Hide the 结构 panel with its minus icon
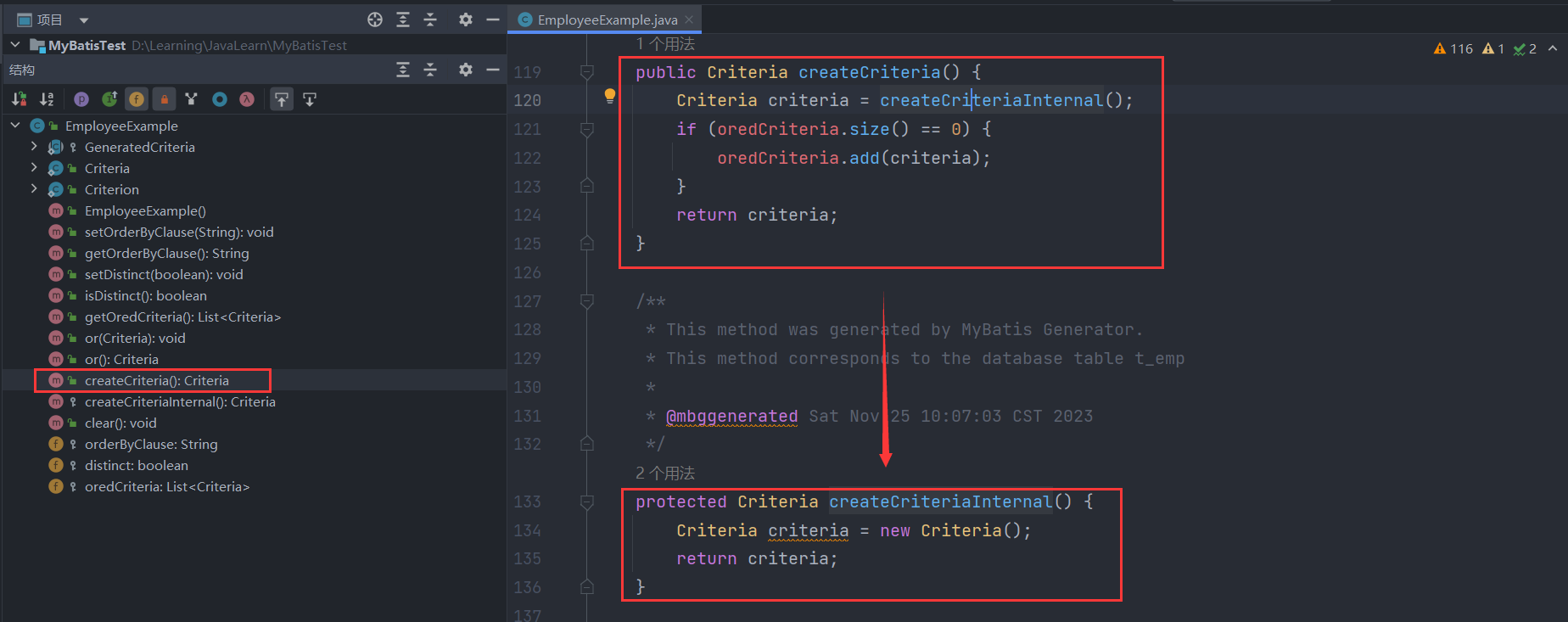The height and width of the screenshot is (622, 1568). pos(492,70)
